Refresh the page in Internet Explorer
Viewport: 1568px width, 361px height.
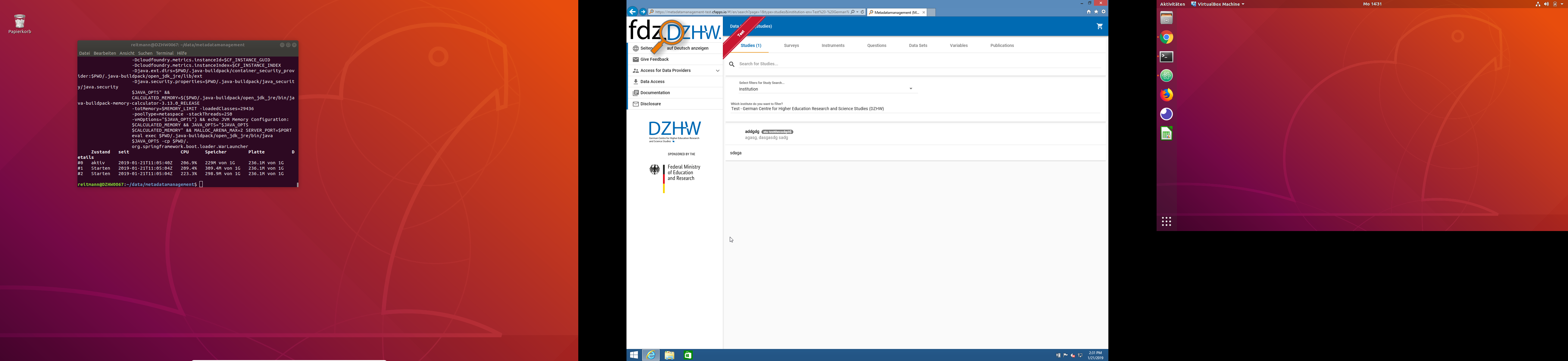click(x=862, y=12)
